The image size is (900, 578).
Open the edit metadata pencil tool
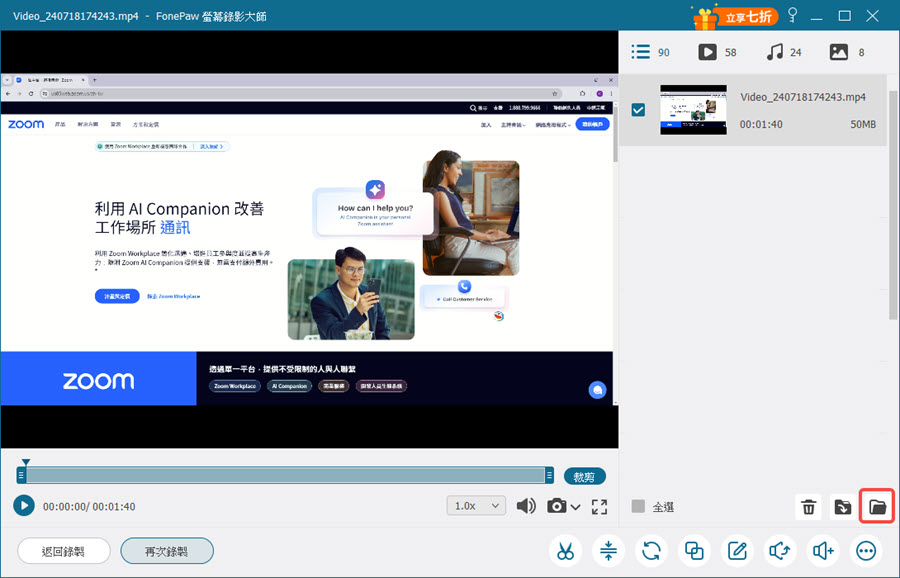tap(737, 551)
